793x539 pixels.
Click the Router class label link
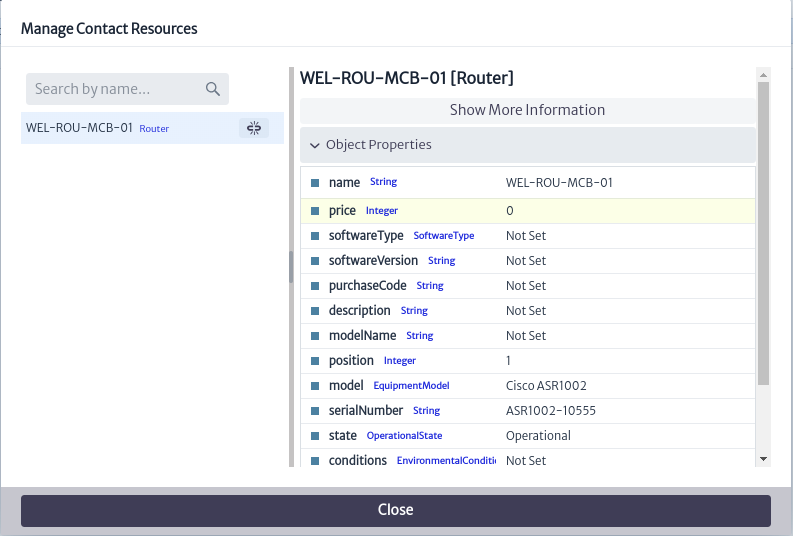click(x=154, y=129)
